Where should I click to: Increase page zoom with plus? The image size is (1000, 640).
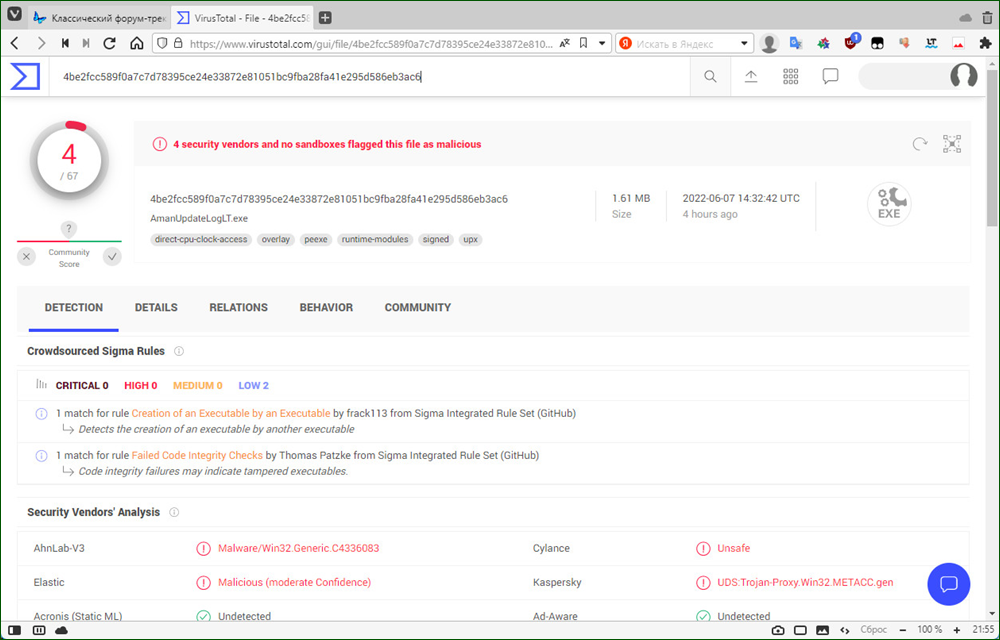(957, 630)
